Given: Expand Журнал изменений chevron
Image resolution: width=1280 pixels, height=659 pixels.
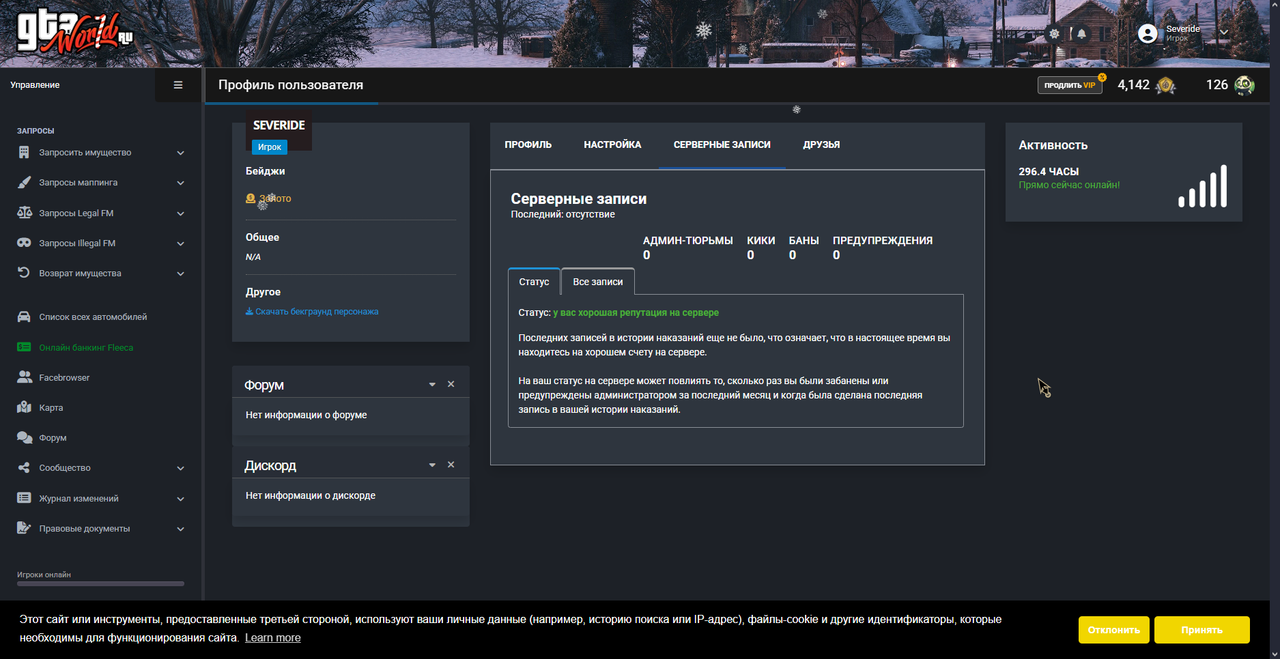Looking at the screenshot, I should coord(181,498).
